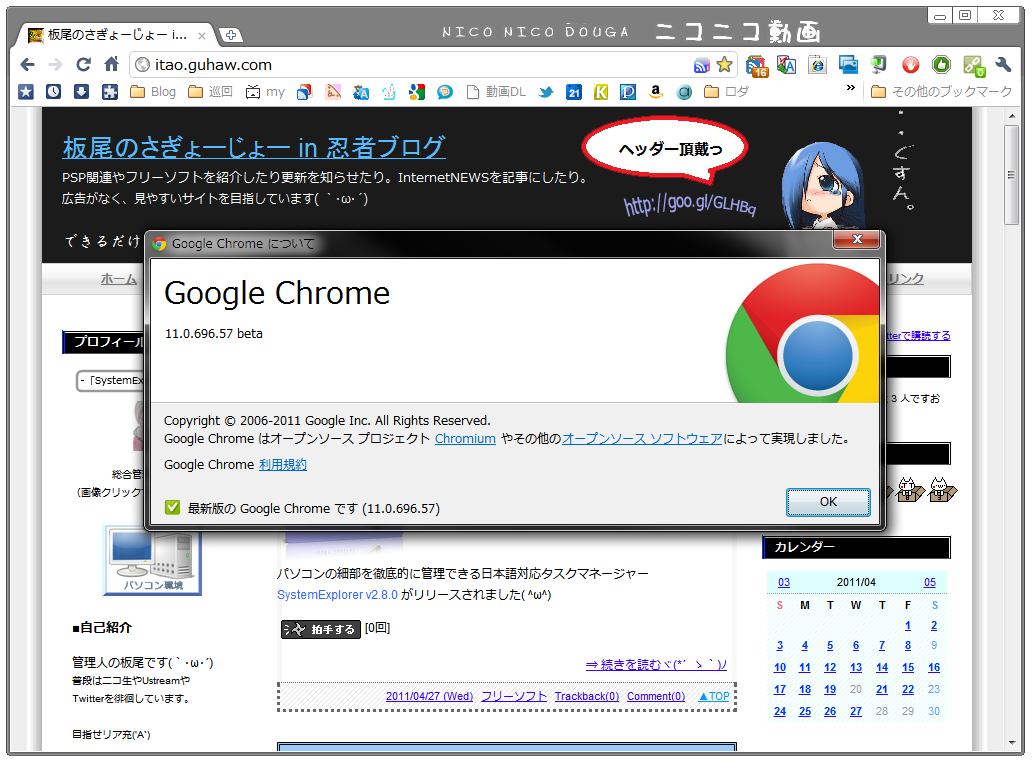Viewport: 1033px width, 764px height.
Task: Open the Comment(0) link
Action: click(656, 696)
